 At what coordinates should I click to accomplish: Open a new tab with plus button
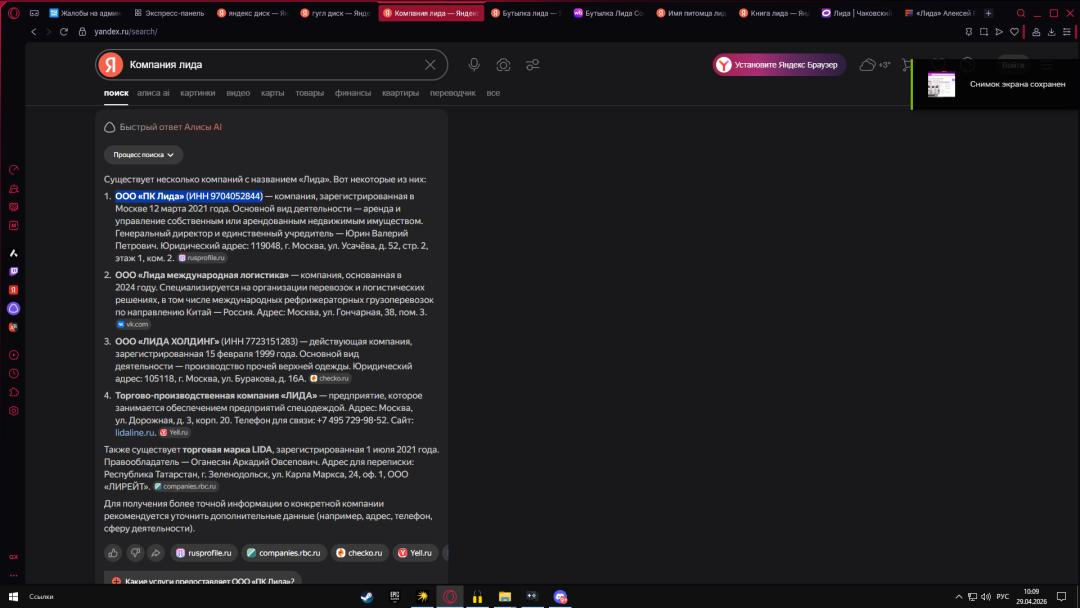tap(988, 13)
